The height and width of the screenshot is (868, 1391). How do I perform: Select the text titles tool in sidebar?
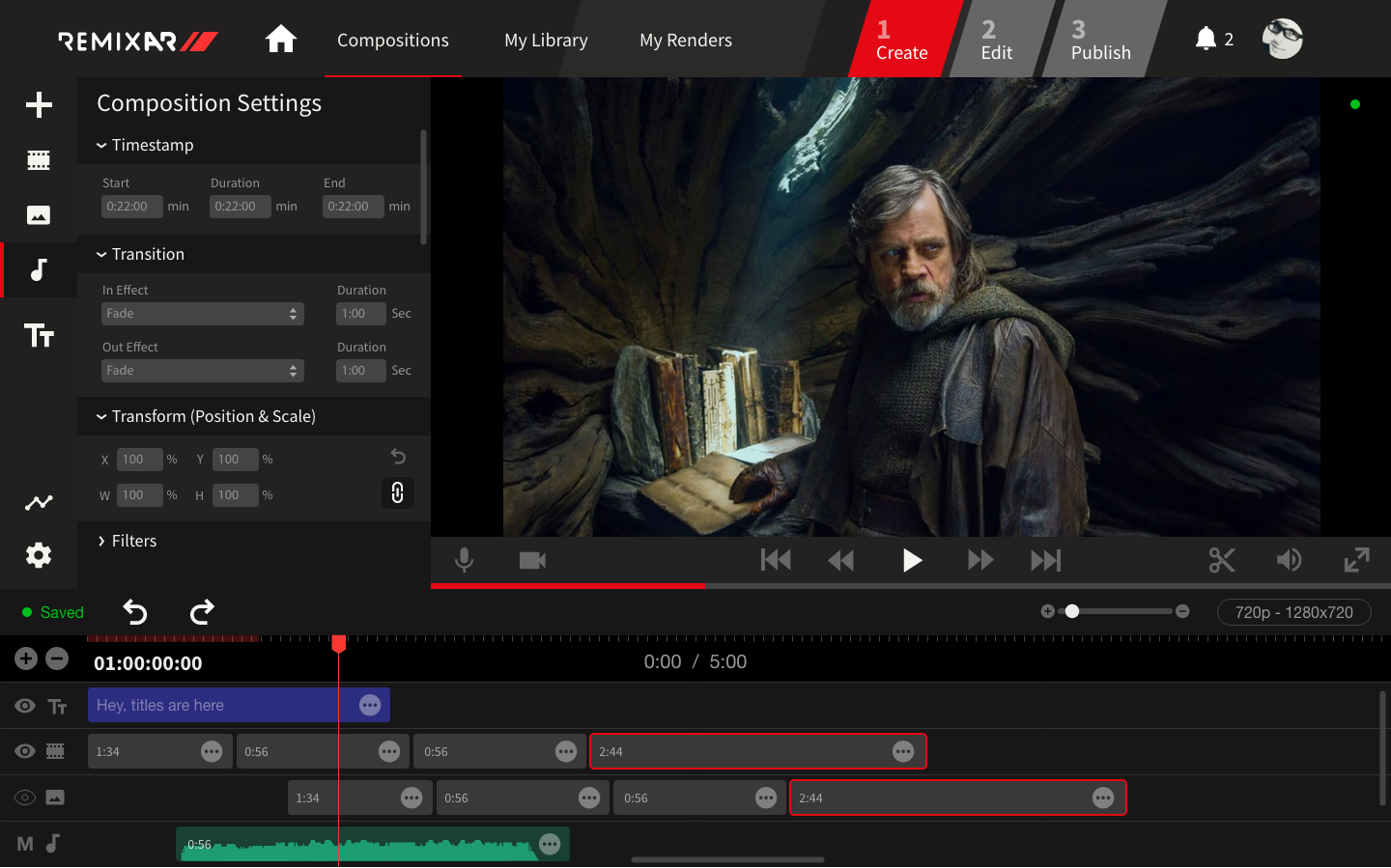39,335
